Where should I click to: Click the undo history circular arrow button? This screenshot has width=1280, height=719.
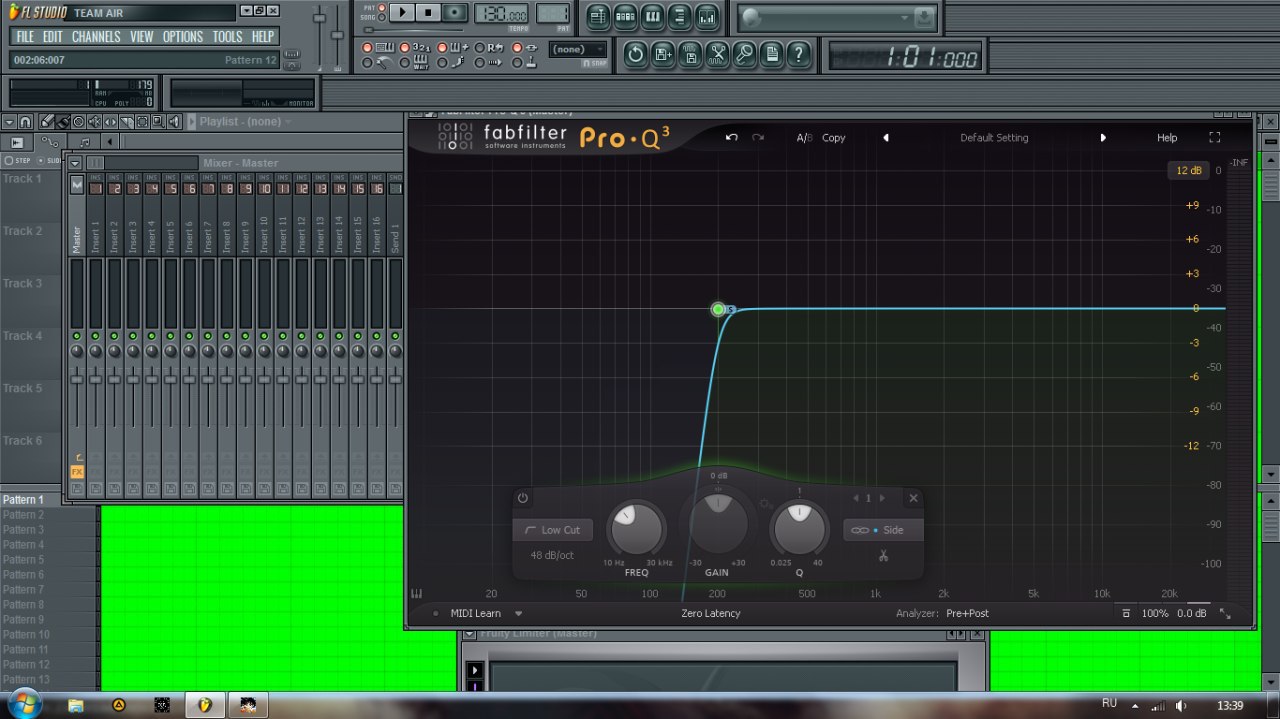pos(635,54)
